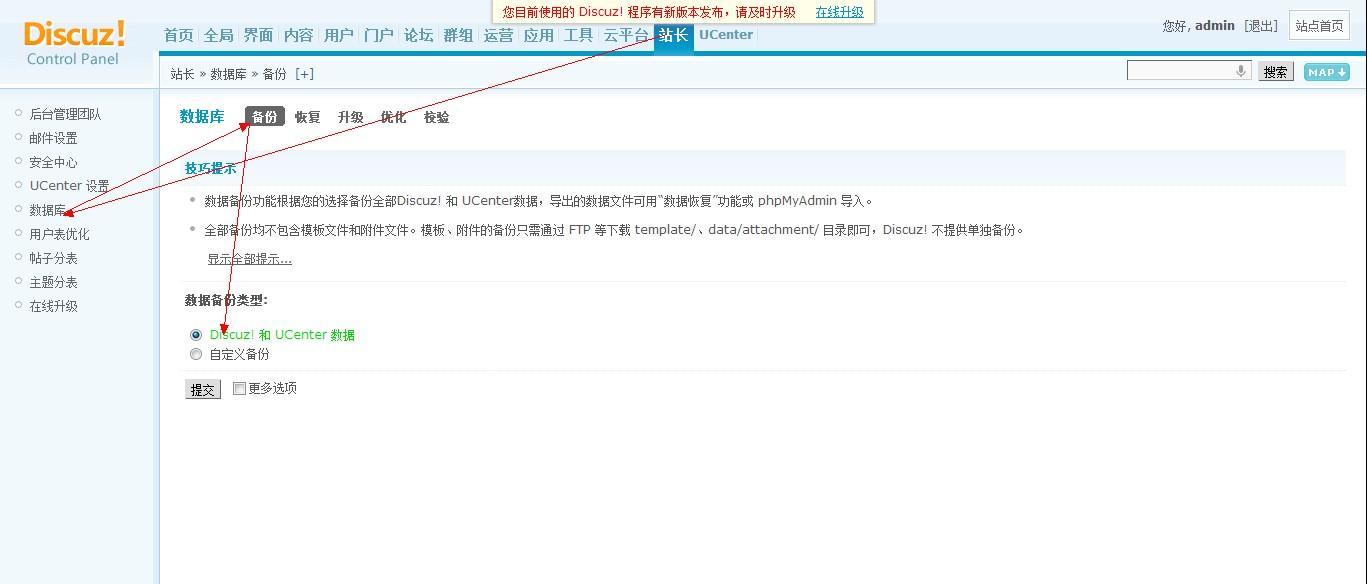Viewport: 1367px width, 584px height.
Task: Expand the breadcrumb with the [+] control
Action: coord(305,73)
